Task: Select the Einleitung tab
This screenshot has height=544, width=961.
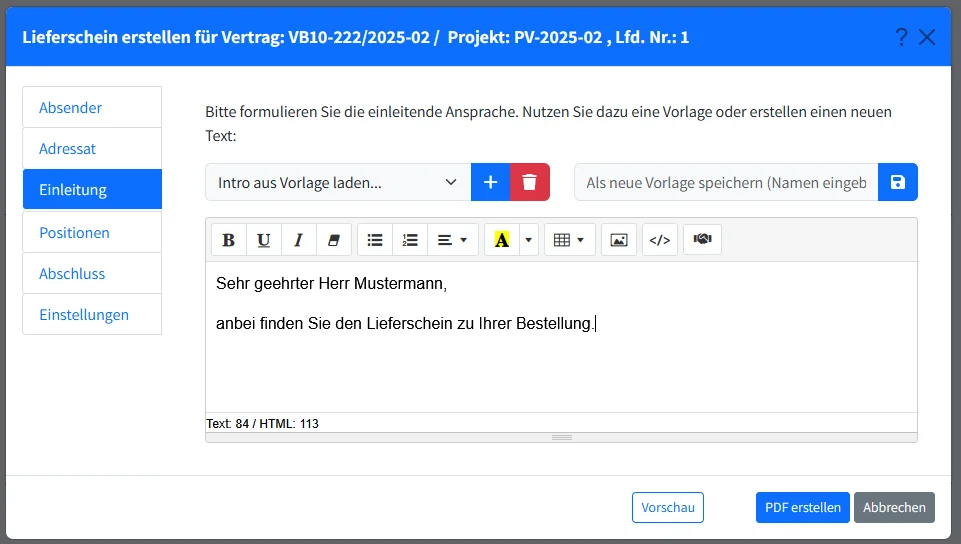Action: tap(92, 189)
